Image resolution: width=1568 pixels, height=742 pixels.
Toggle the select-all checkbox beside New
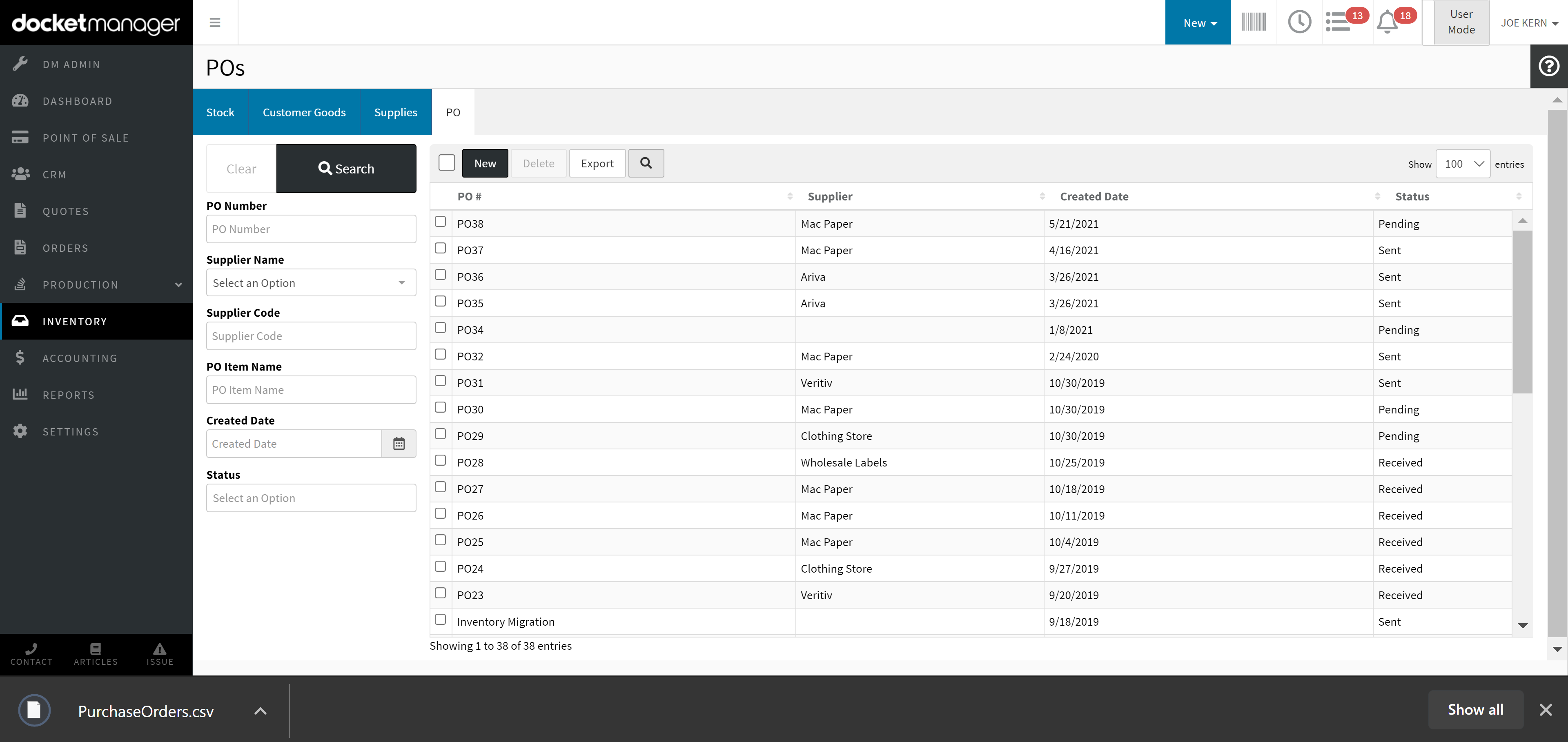point(447,163)
